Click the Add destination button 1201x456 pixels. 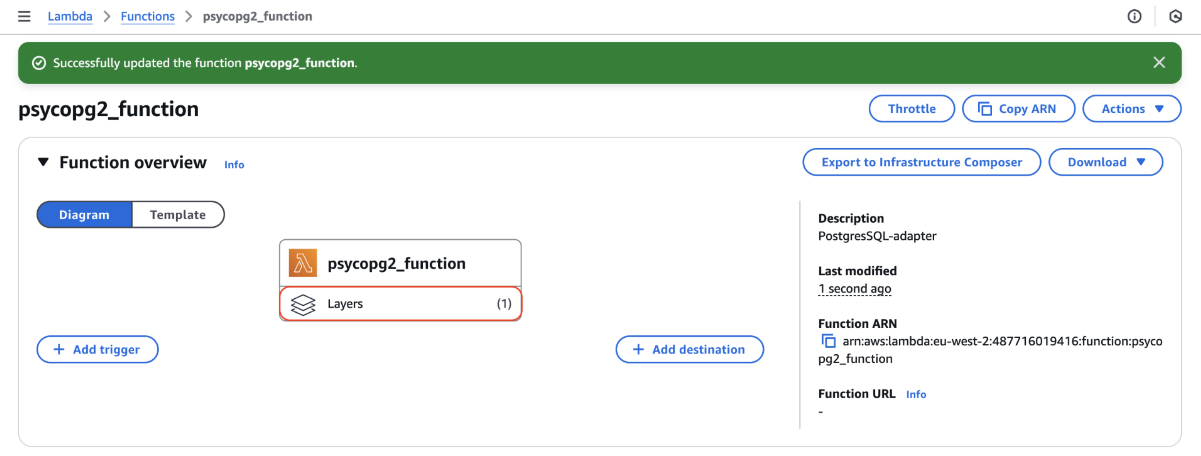tap(690, 349)
